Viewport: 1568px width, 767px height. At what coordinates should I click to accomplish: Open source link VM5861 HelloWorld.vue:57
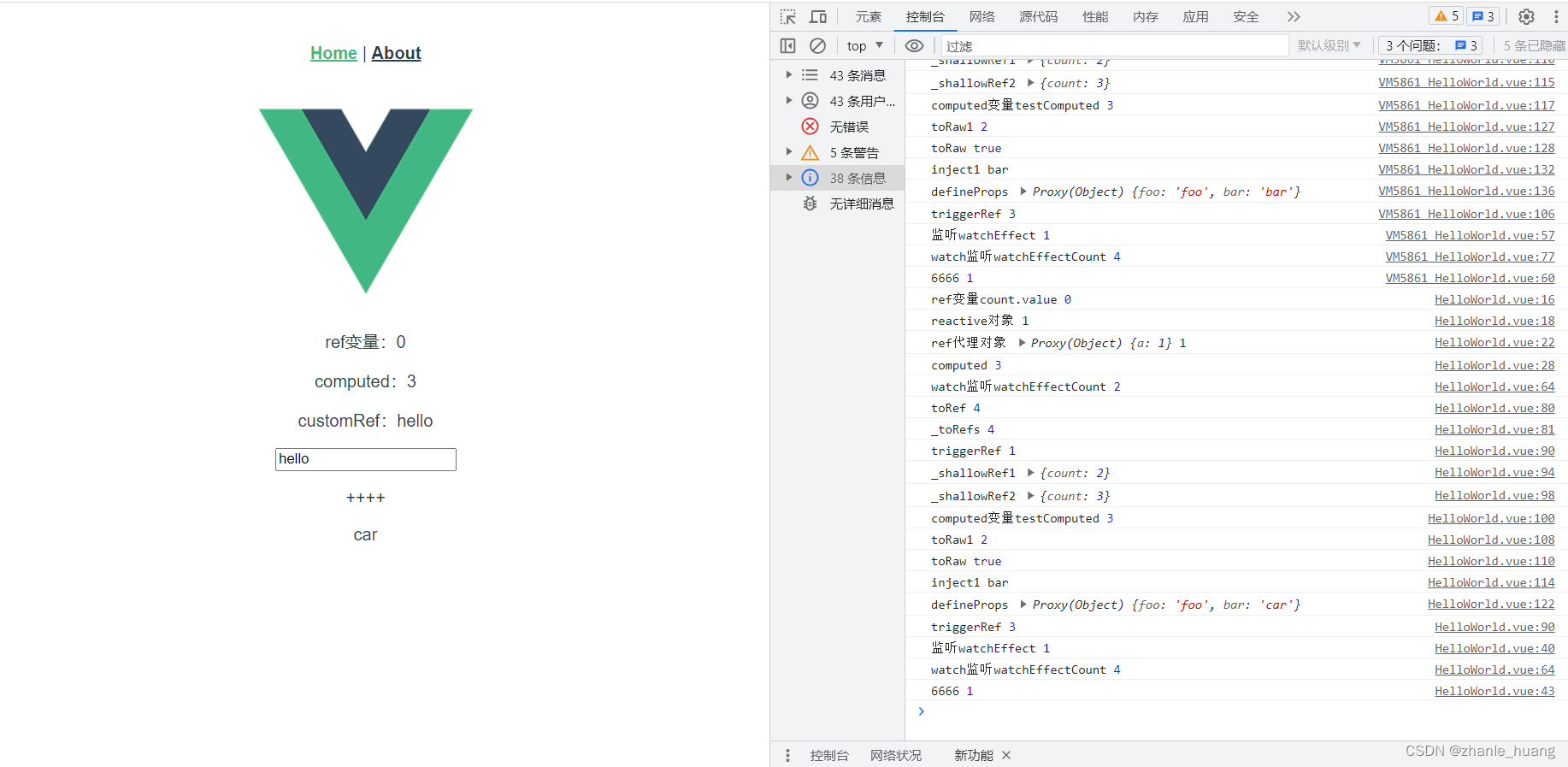tap(1470, 235)
